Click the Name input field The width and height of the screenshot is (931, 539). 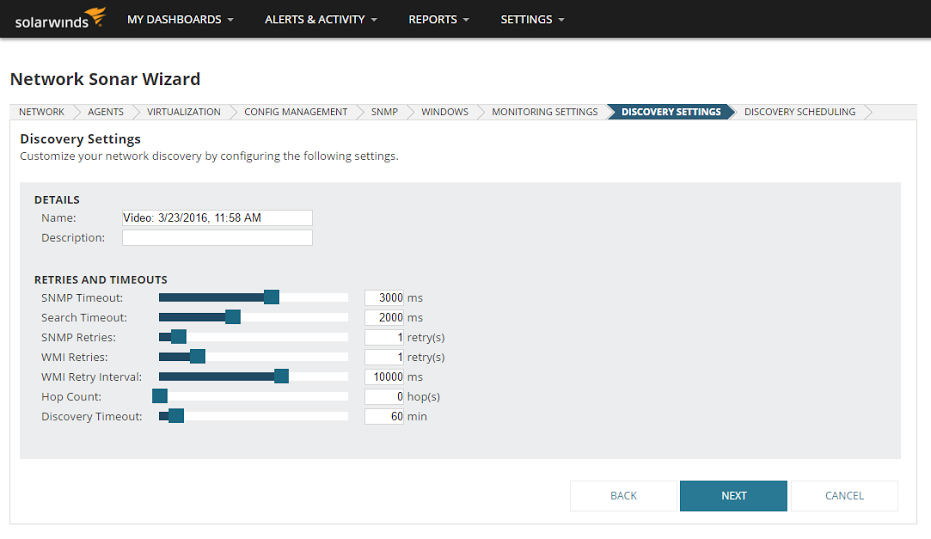tap(217, 218)
